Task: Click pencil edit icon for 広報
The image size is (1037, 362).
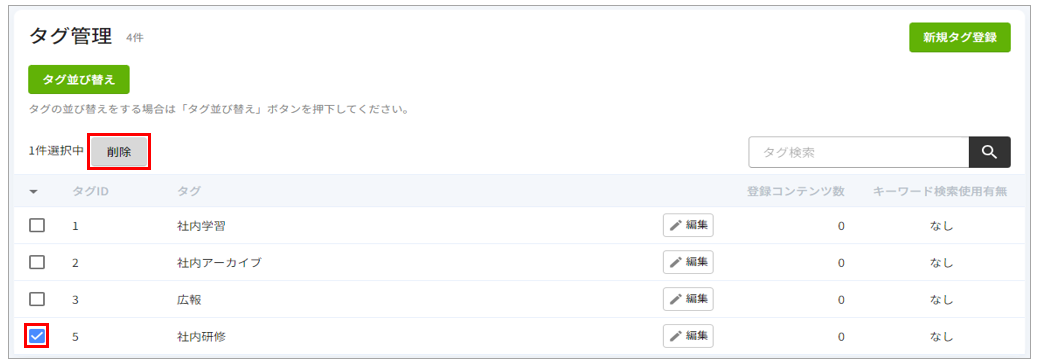Action: tap(675, 299)
